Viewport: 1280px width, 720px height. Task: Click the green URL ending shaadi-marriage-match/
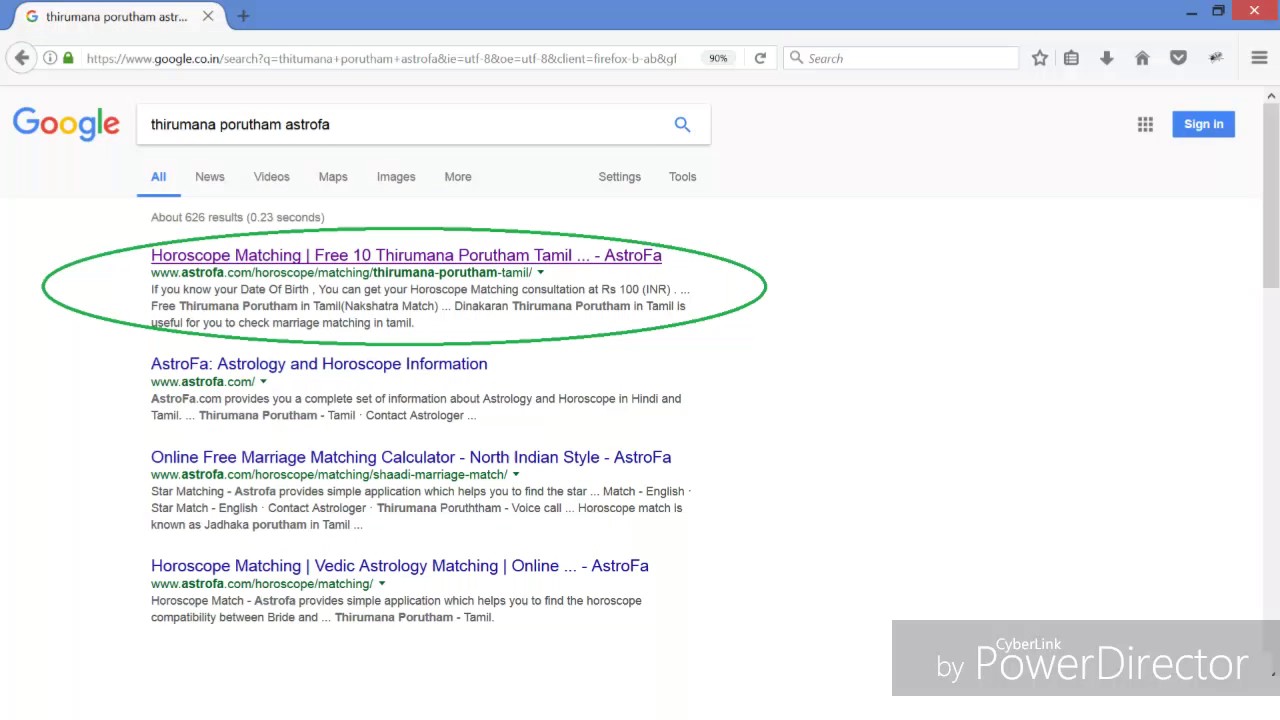(x=329, y=474)
